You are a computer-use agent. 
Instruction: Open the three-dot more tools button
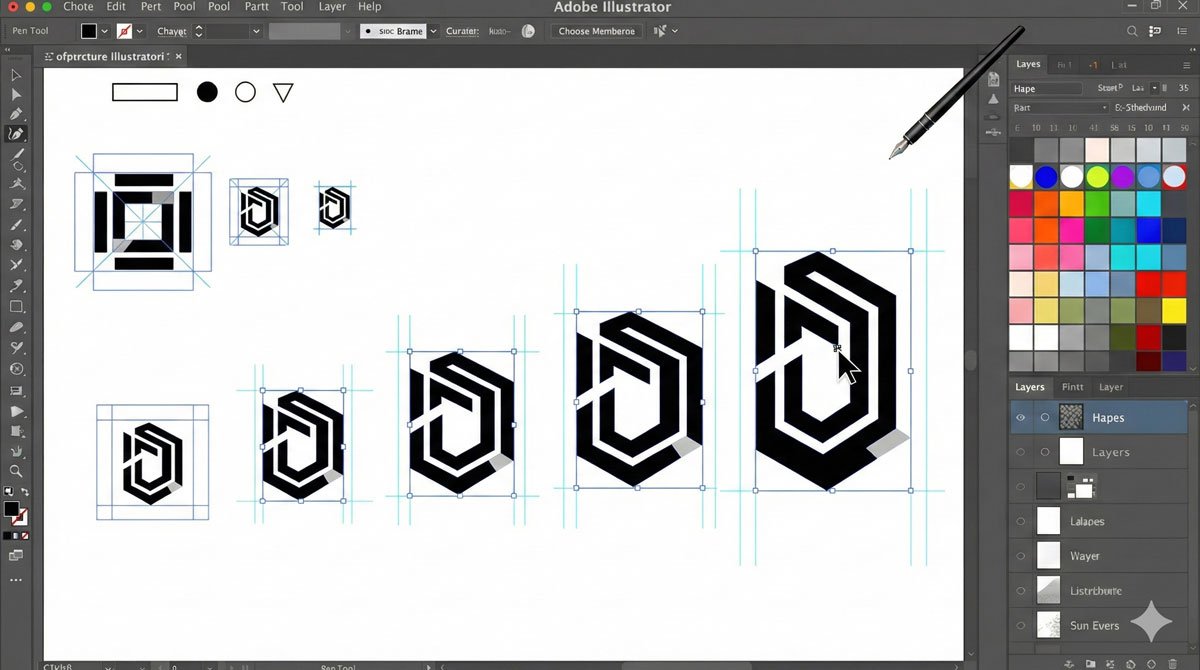pyautogui.click(x=16, y=580)
